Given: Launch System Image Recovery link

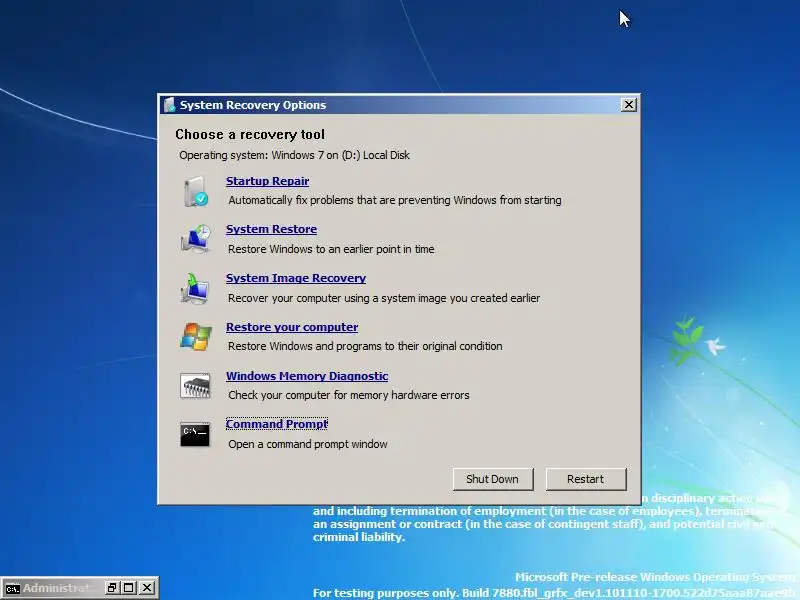Looking at the screenshot, I should click(296, 278).
